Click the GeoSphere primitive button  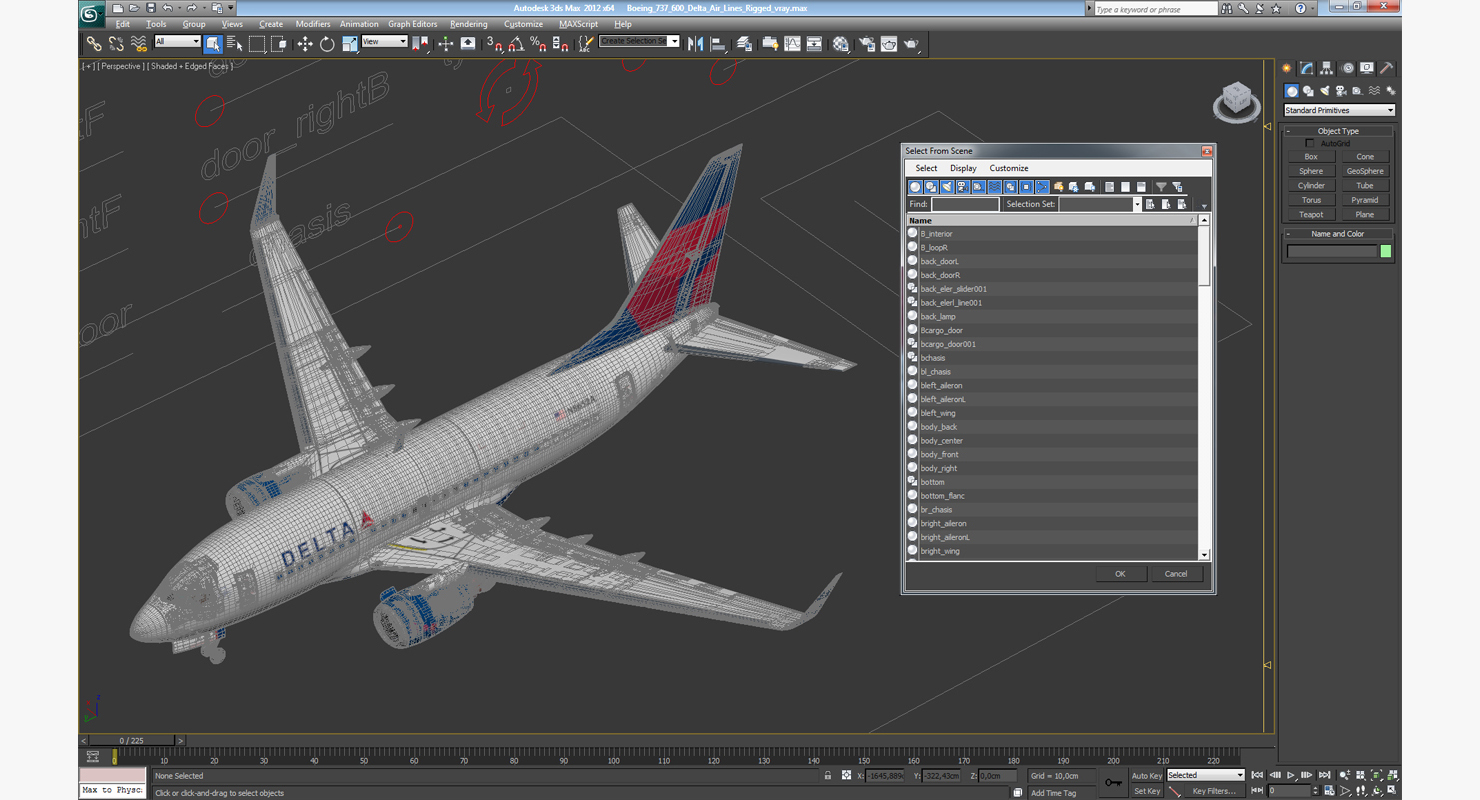[x=1365, y=171]
